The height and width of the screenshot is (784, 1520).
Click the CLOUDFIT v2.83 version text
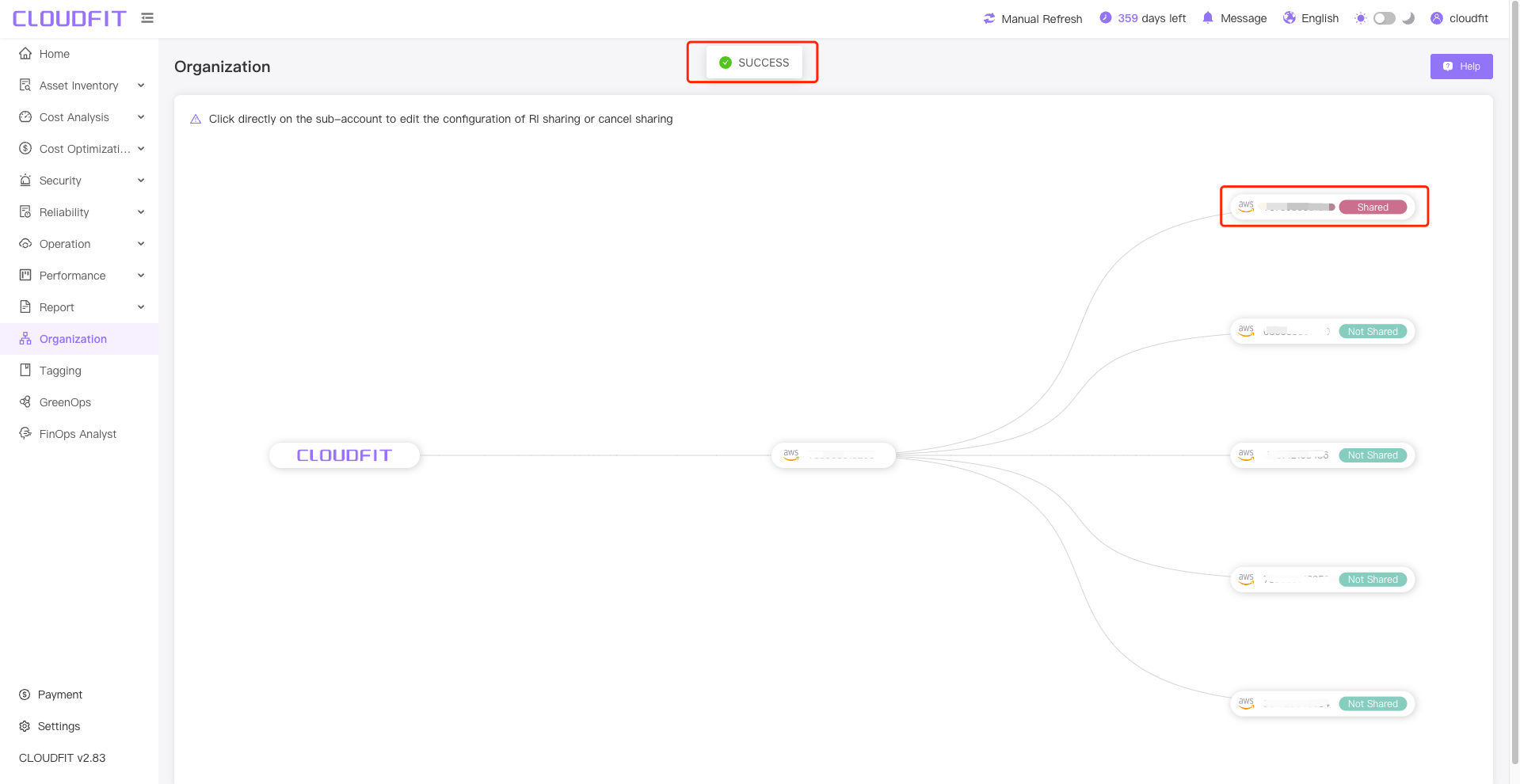[63, 758]
